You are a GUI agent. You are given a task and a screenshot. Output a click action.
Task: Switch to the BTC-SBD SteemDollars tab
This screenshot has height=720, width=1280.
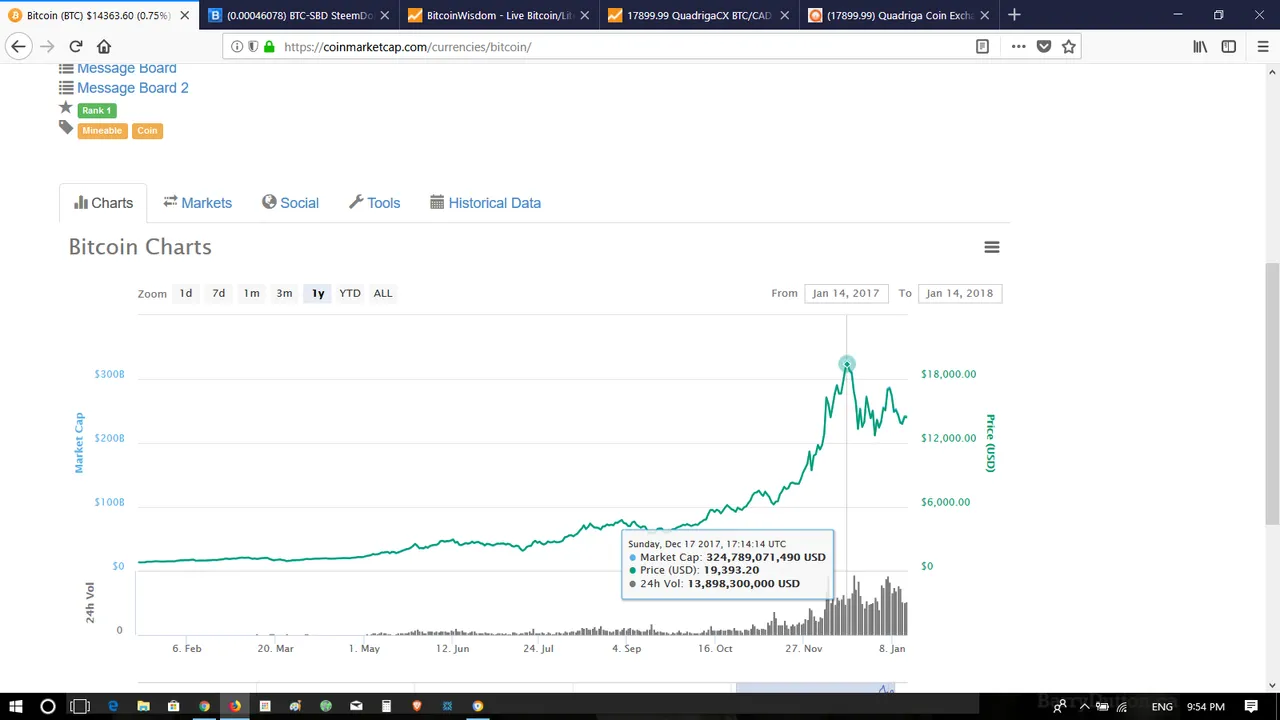[x=300, y=15]
